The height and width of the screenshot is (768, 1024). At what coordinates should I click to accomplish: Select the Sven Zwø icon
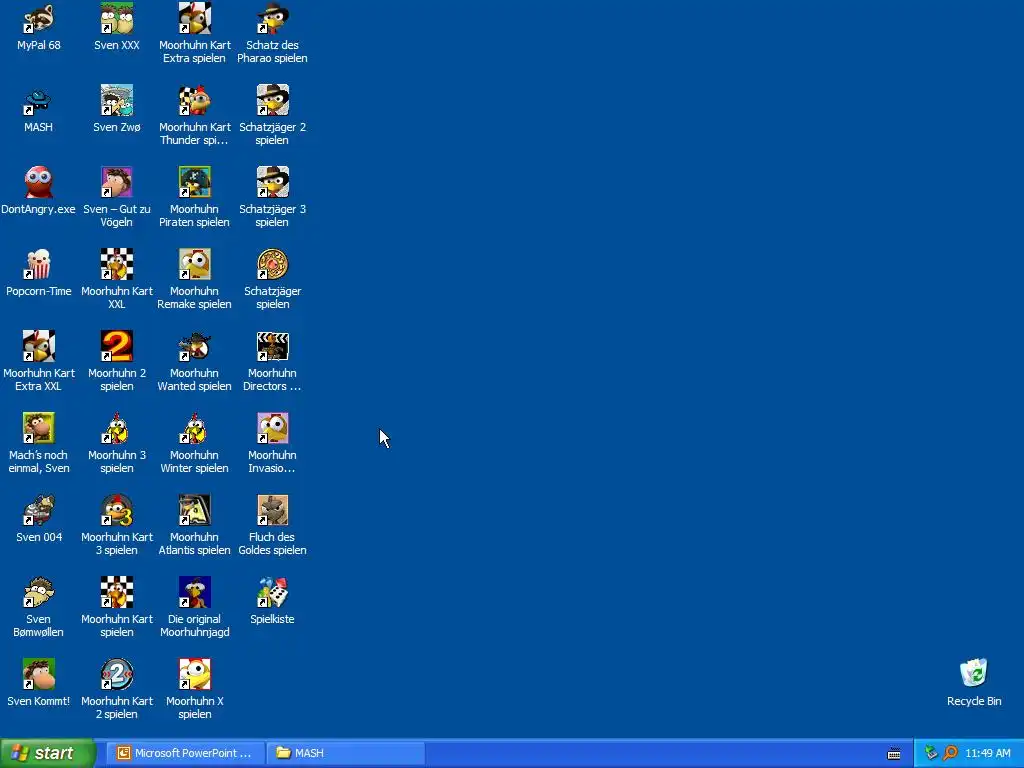(x=117, y=101)
